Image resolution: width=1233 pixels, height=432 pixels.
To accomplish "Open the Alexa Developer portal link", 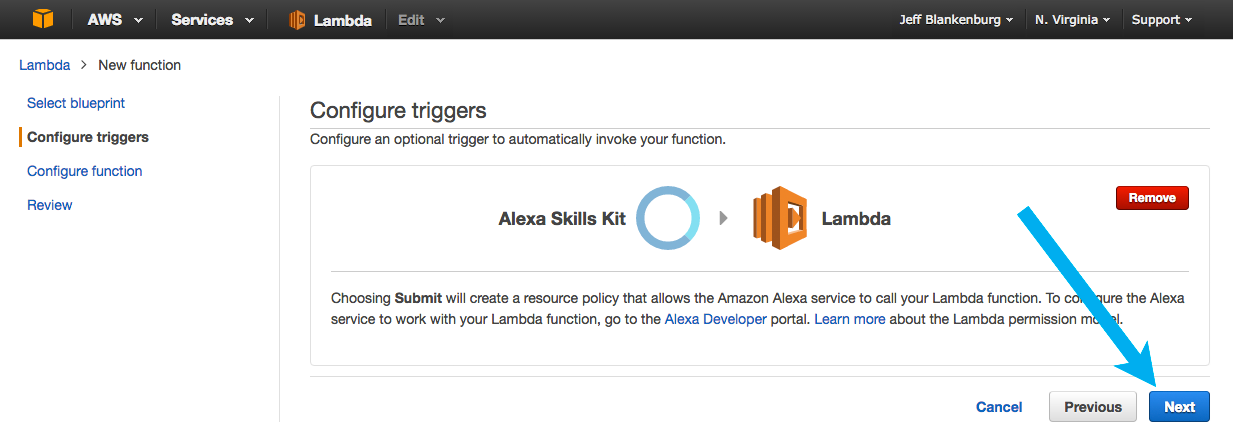I will click(715, 319).
